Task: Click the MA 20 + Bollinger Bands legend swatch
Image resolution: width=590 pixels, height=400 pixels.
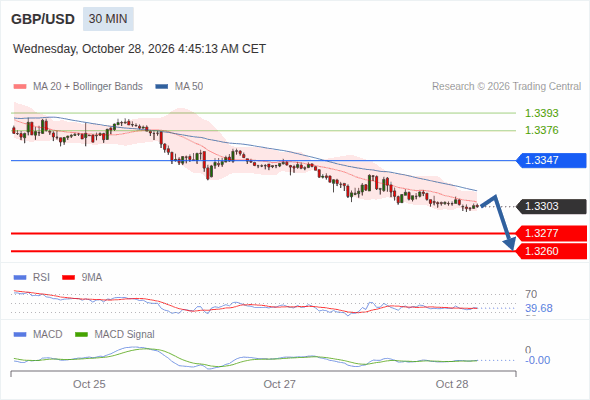Action: coord(20,87)
